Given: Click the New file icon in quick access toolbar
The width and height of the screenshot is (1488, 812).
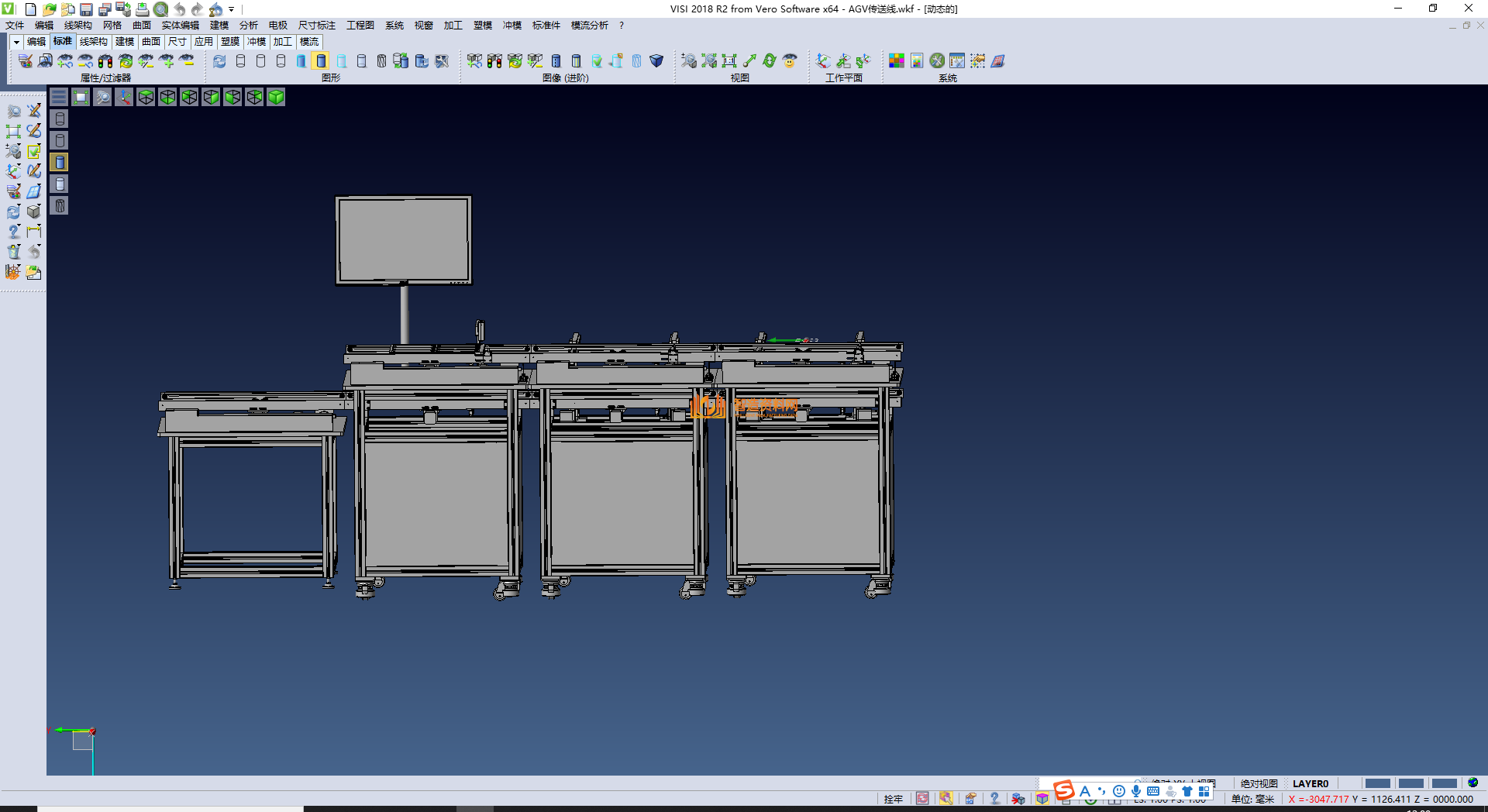Looking at the screenshot, I should point(30,9).
